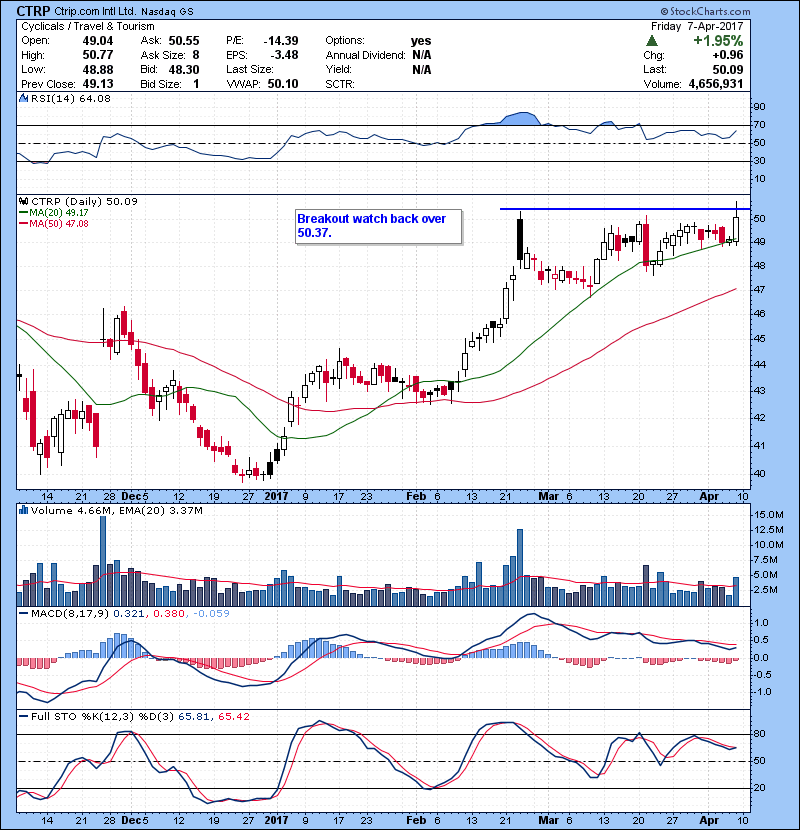Click the MA(50) 47.08 legend text
This screenshot has width=800, height=830.
59,224
